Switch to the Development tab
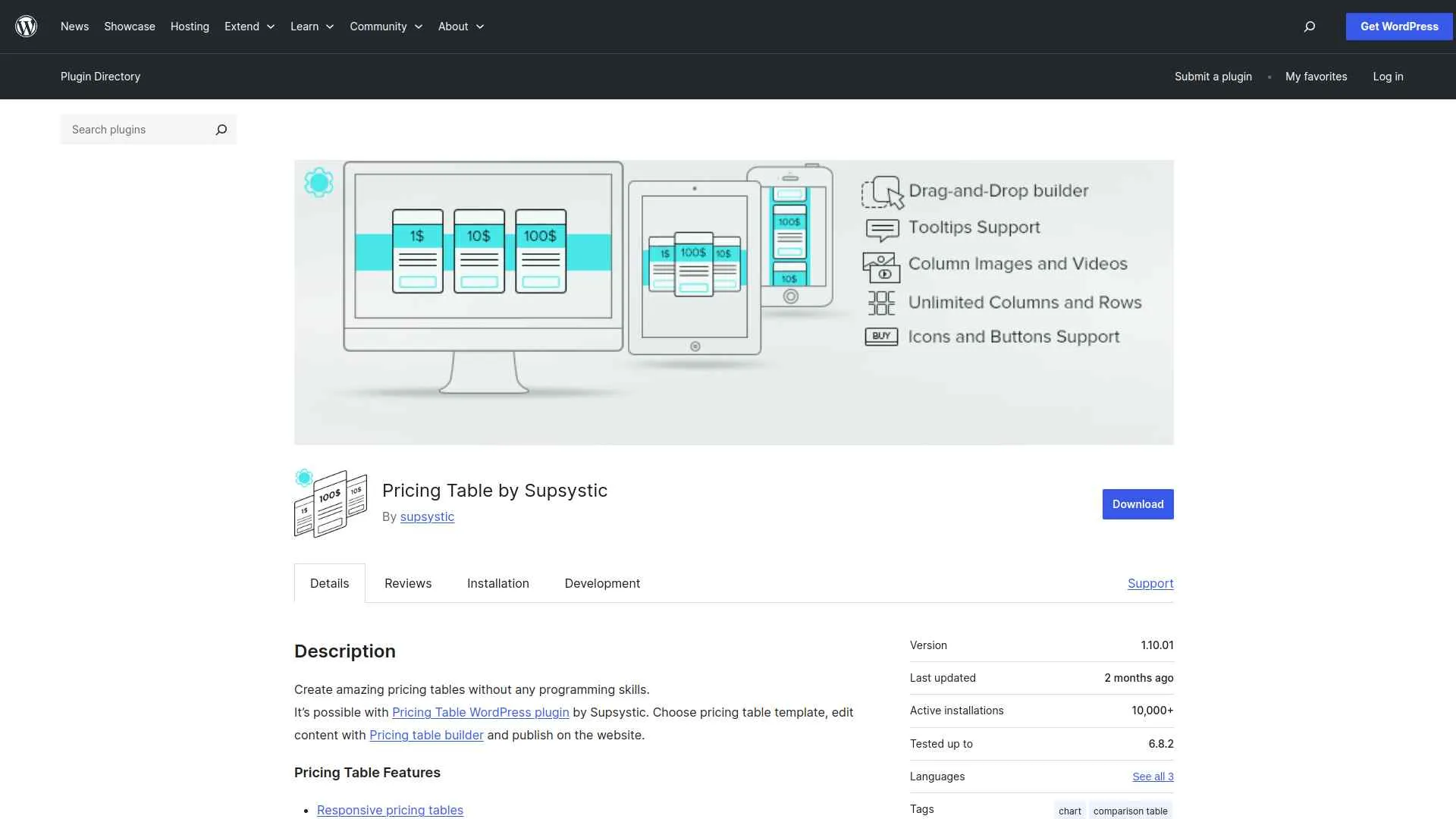This screenshot has width=1456, height=819. pyautogui.click(x=601, y=583)
